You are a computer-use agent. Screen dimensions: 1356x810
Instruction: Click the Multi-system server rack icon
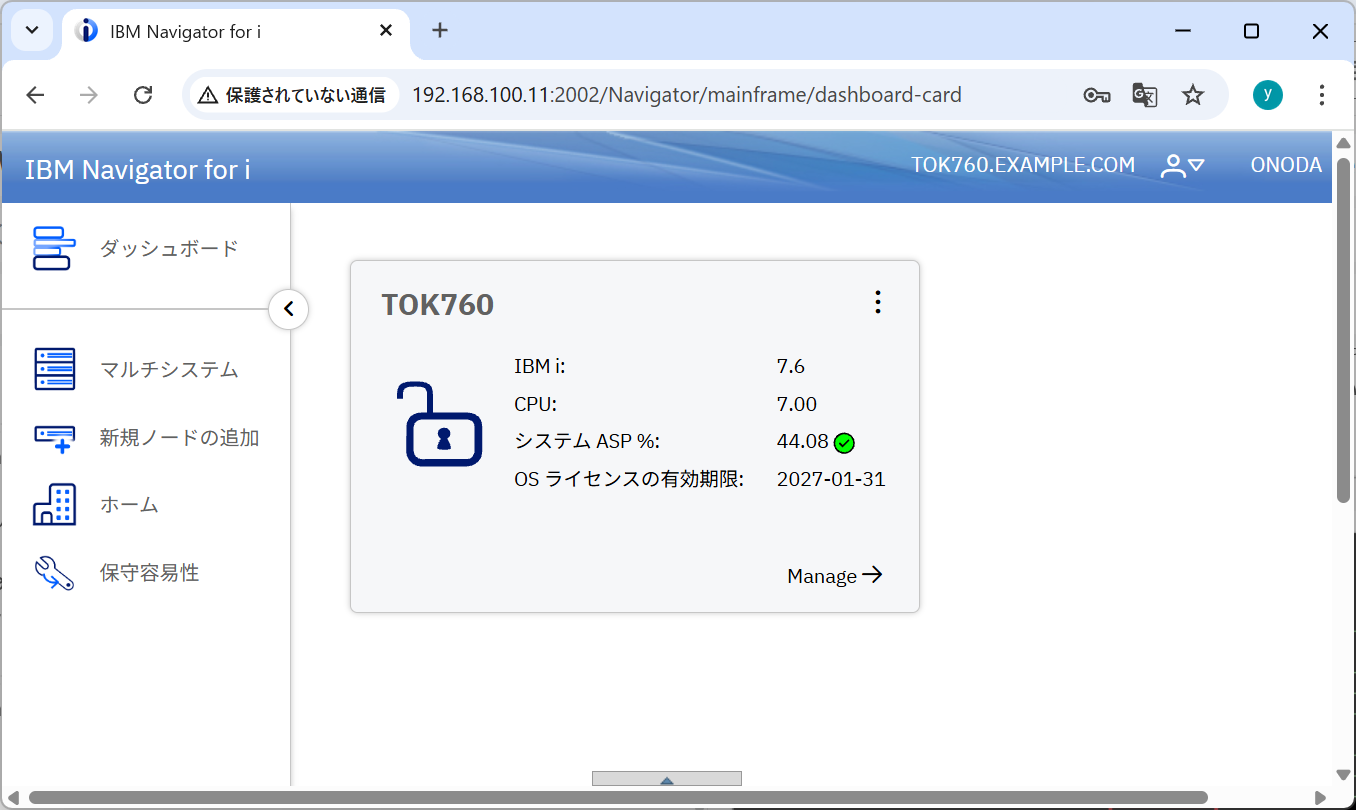(x=54, y=369)
